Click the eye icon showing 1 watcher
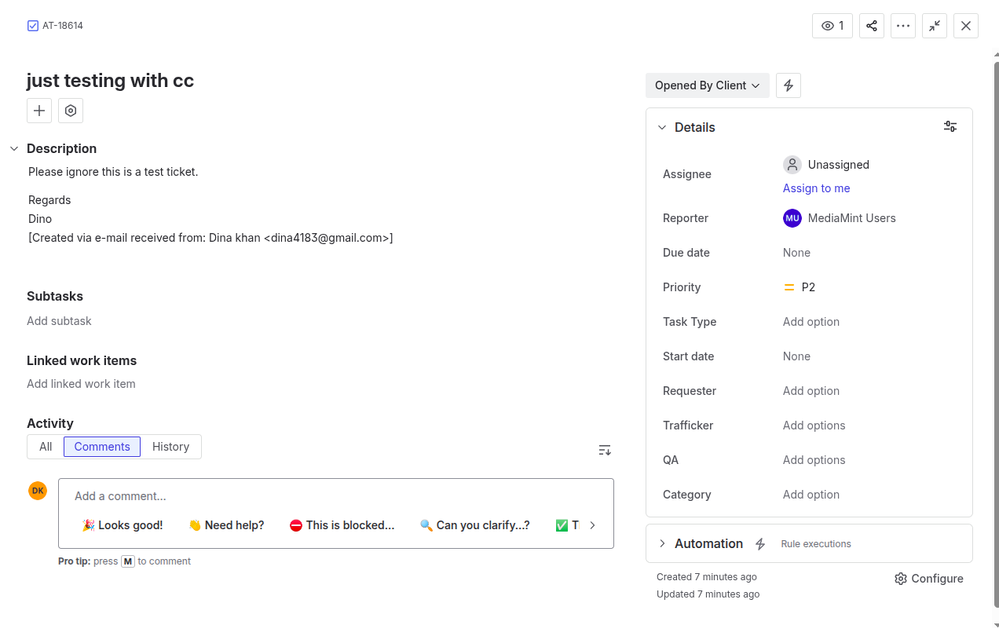 [832, 25]
